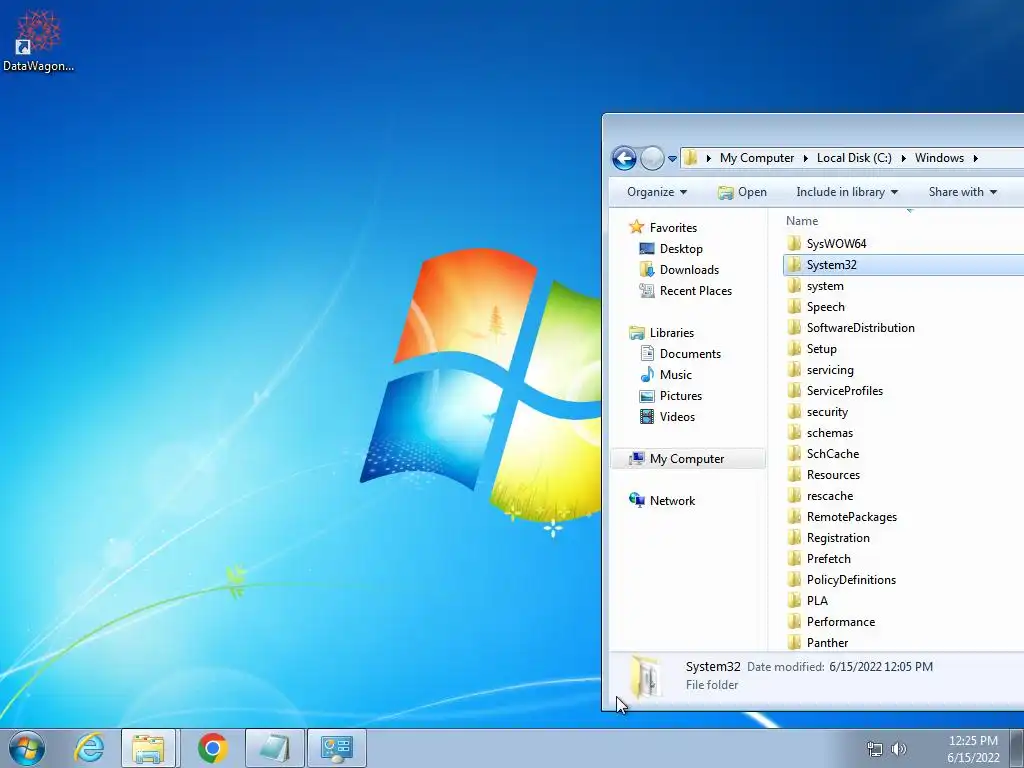Select the Registration folder name

coord(838,538)
